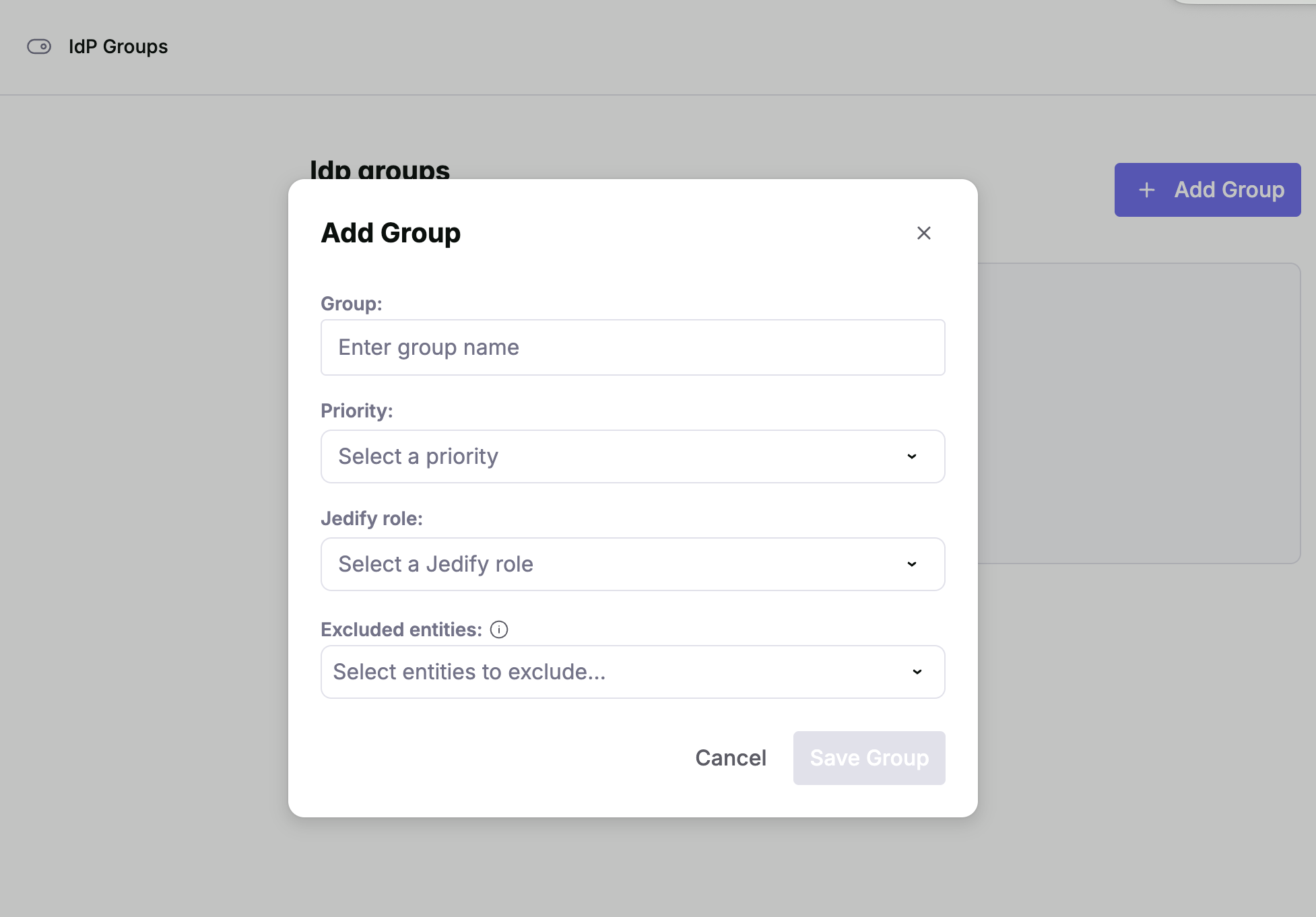Click the purple Add Group button text
Screen dimensions: 1316x917
tap(1229, 190)
